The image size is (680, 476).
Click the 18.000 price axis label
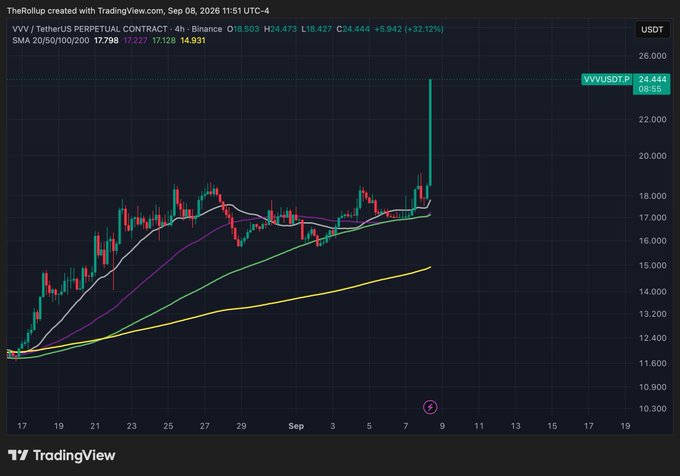[652, 196]
